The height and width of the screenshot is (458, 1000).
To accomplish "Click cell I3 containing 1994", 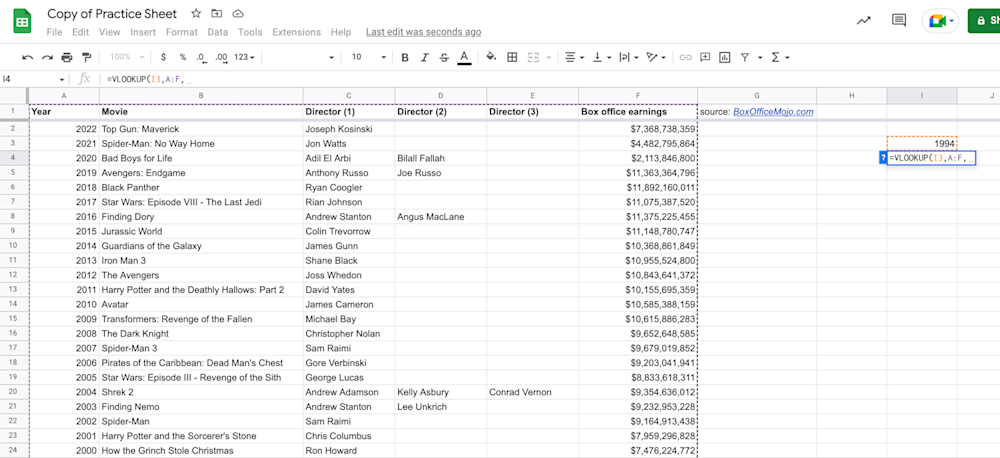I will click(922, 144).
